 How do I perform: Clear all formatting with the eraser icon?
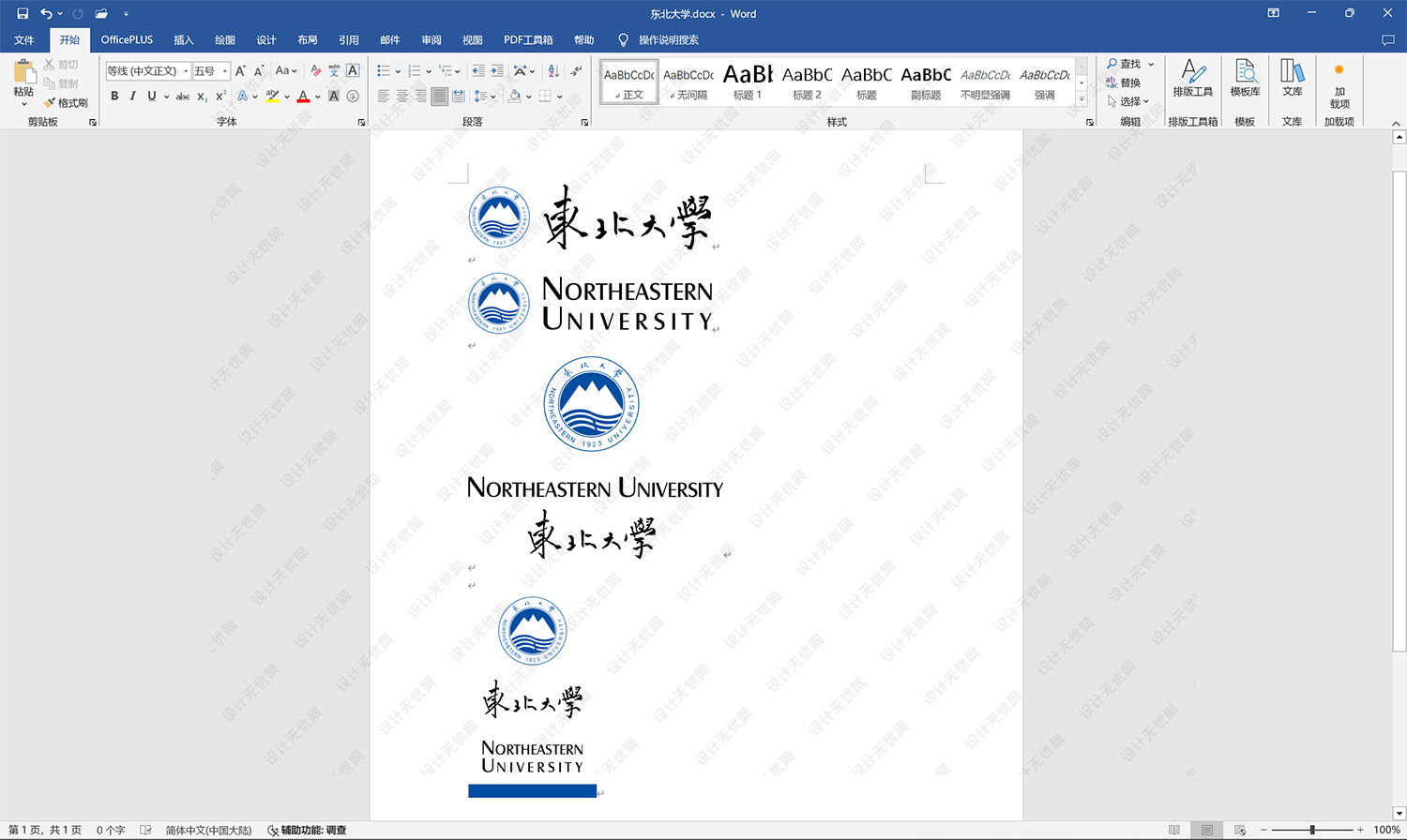[315, 70]
